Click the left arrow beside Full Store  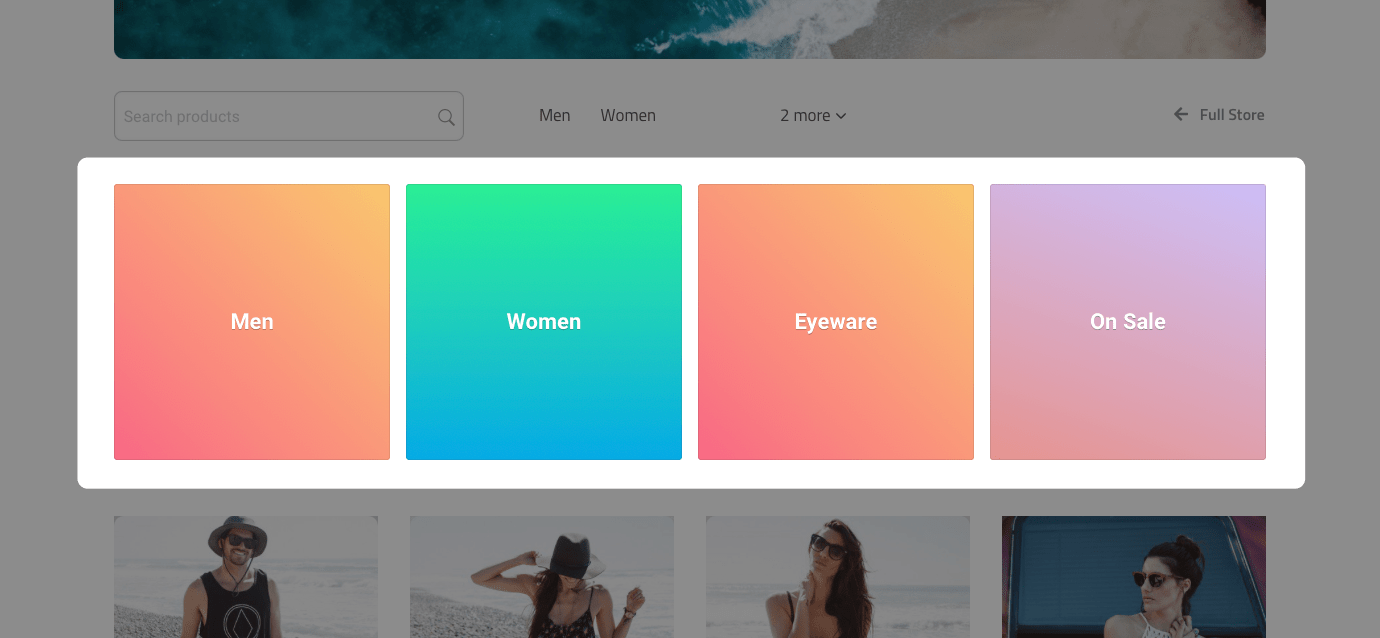click(1181, 115)
